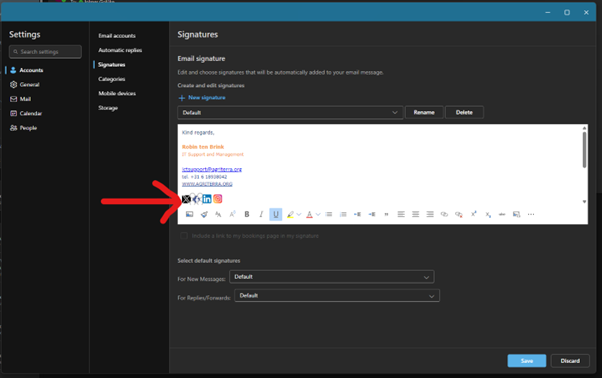Apply the yellow text highlight color
602x378 pixels.
(290, 215)
